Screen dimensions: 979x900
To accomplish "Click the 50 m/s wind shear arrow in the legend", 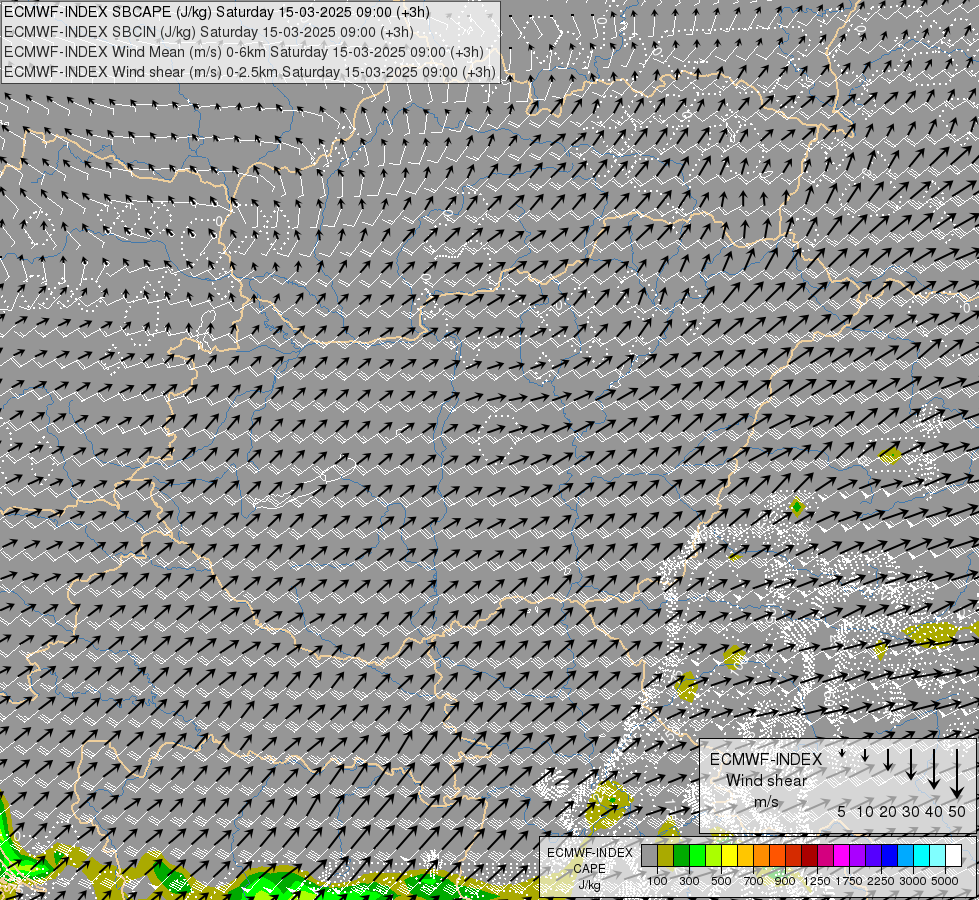I will click(957, 774).
